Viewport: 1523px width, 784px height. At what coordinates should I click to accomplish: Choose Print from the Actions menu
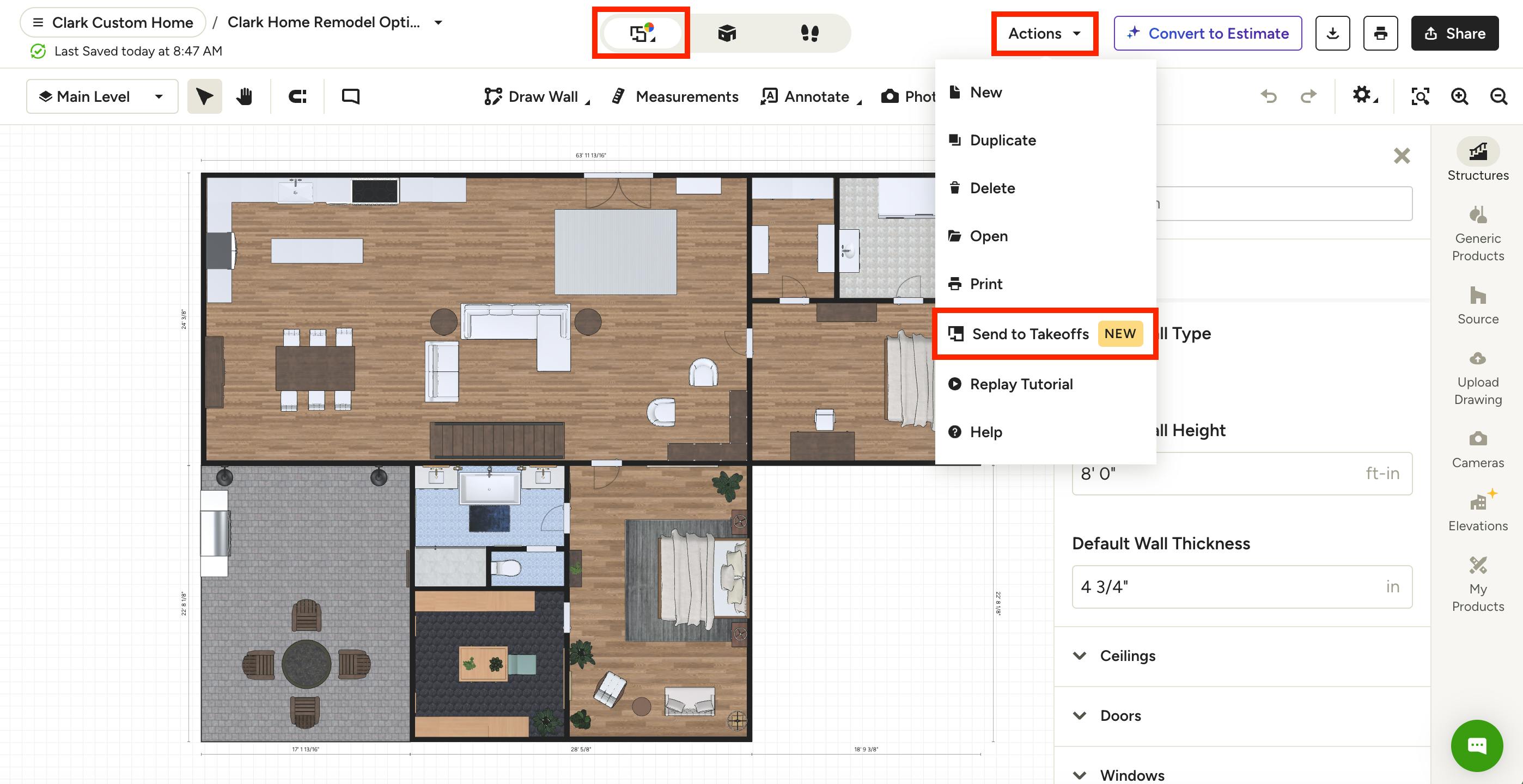(x=1045, y=284)
